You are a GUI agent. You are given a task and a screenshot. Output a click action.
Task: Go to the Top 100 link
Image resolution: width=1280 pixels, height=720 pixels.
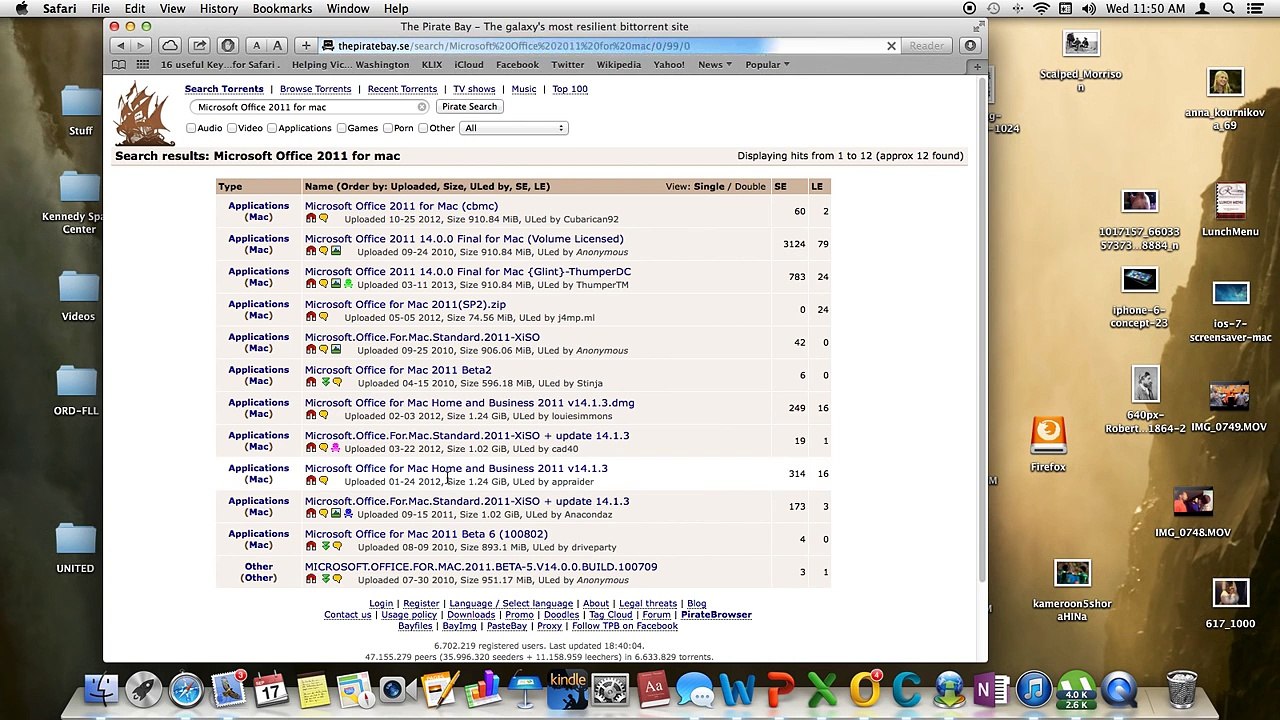tap(570, 89)
